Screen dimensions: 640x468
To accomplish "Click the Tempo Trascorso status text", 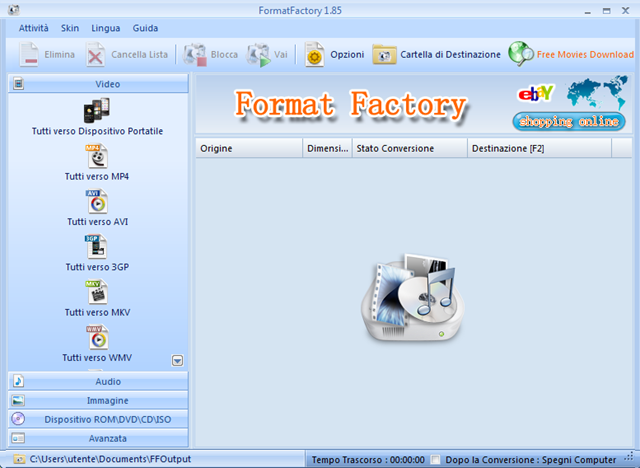I will click(368, 460).
